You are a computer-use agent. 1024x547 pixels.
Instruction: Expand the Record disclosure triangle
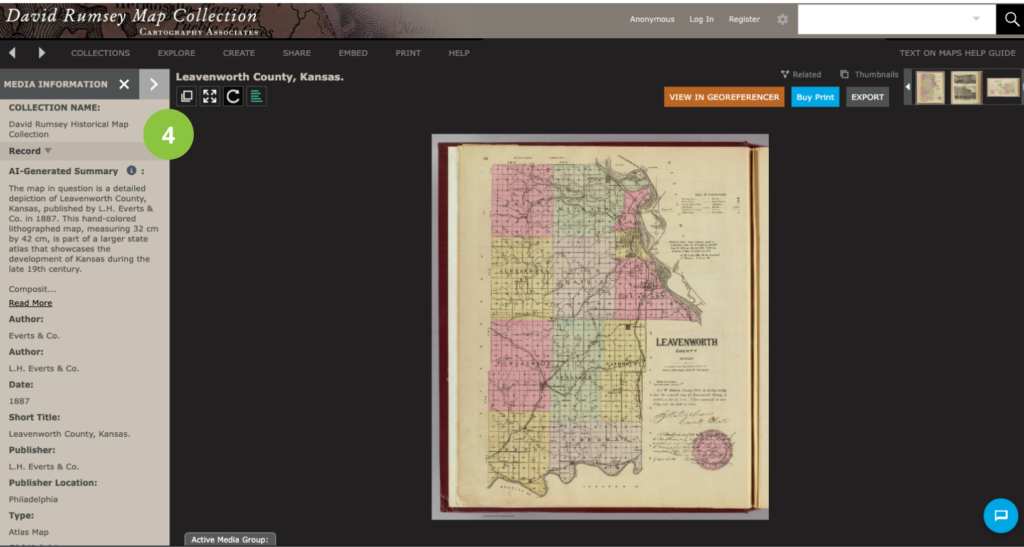click(x=48, y=151)
